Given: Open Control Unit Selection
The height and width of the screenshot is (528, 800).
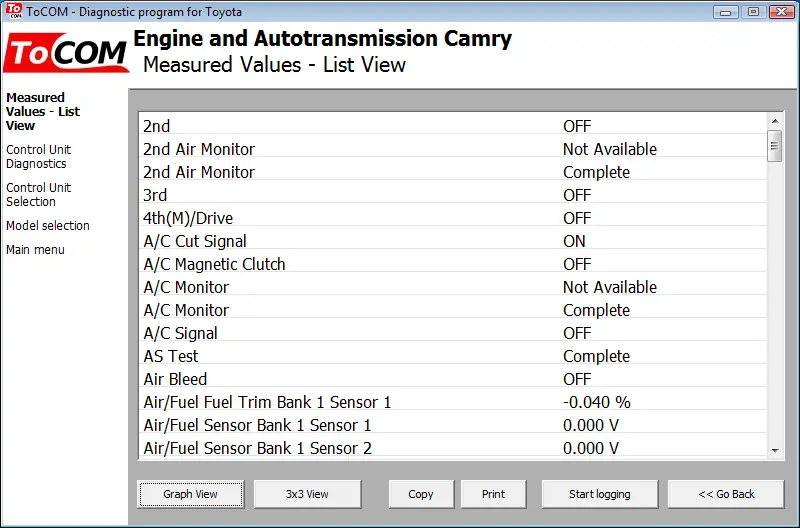Looking at the screenshot, I should pos(38,194).
